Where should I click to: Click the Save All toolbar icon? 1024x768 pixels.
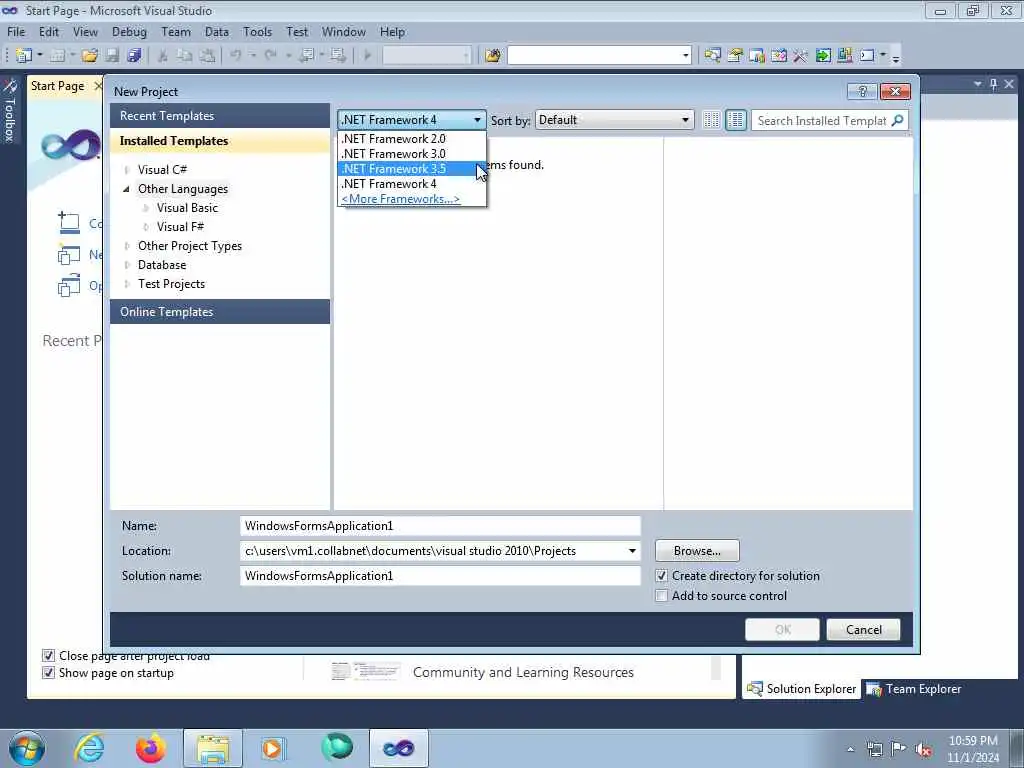click(135, 56)
